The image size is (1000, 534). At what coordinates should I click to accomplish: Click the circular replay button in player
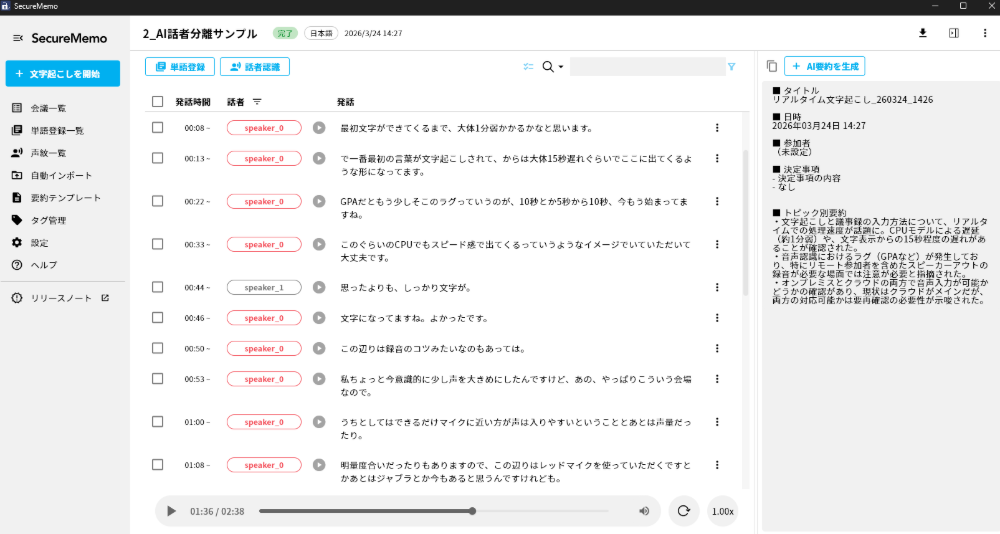point(684,511)
